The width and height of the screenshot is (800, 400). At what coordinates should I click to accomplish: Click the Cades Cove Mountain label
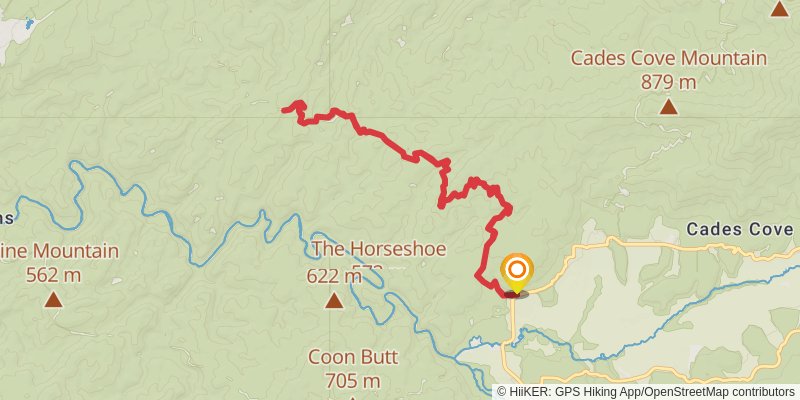668,58
